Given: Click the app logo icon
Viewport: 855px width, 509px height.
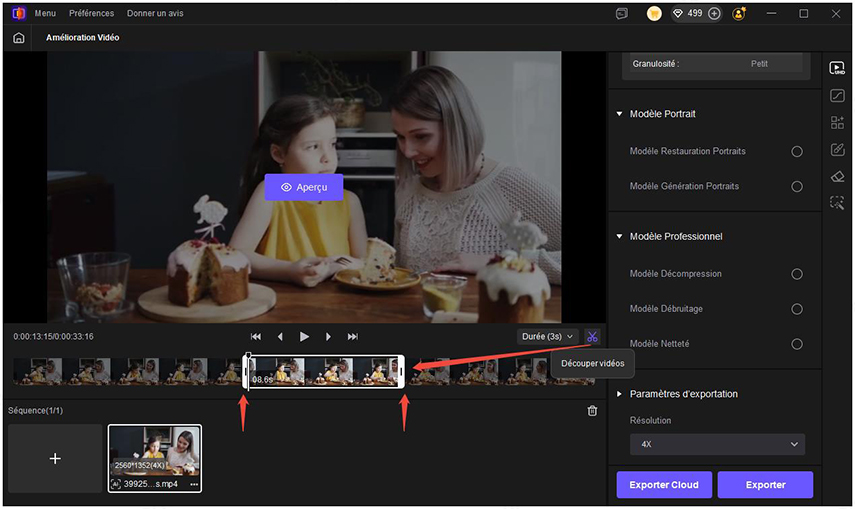Looking at the screenshot, I should pos(19,13).
